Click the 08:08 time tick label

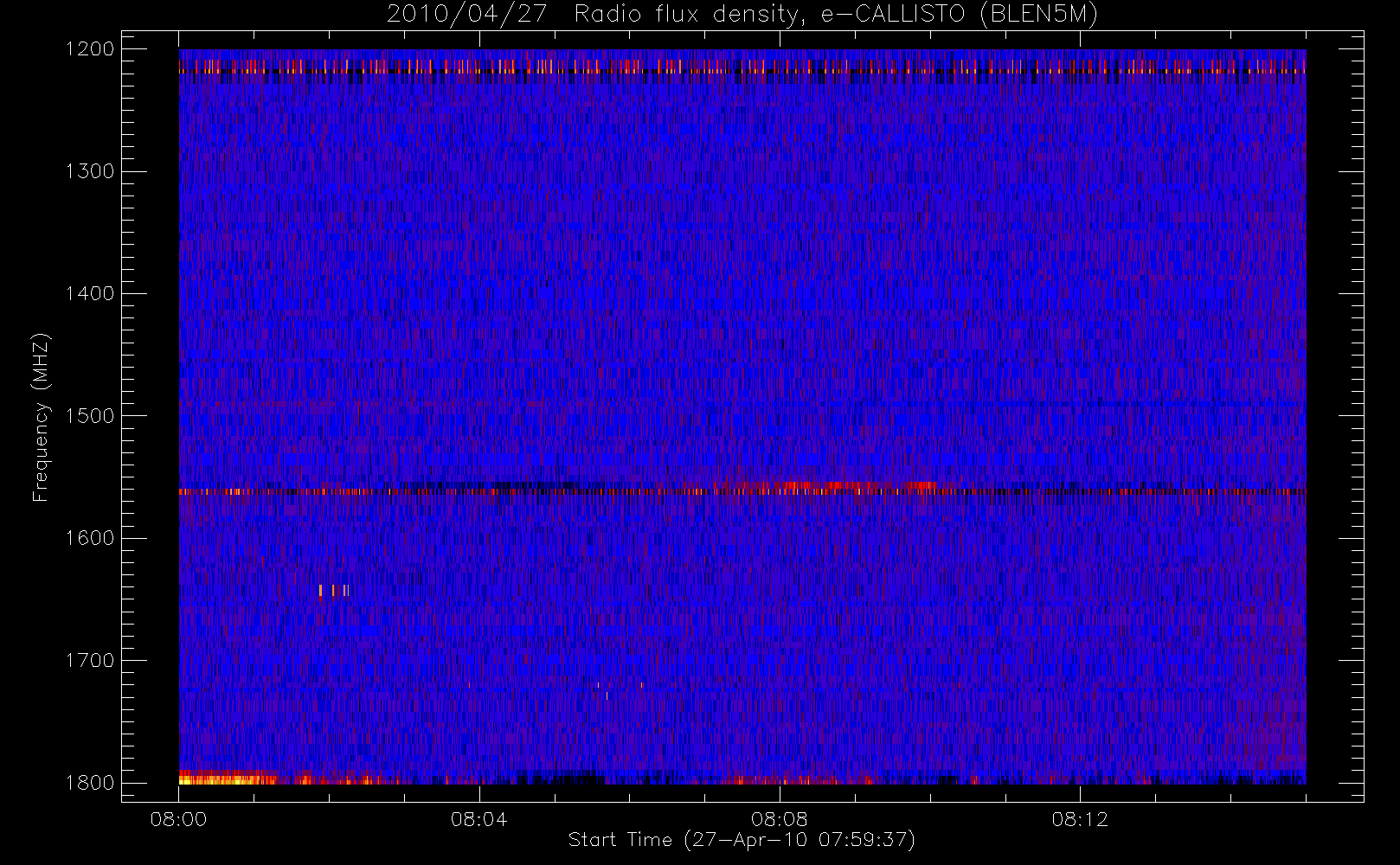pos(779,819)
